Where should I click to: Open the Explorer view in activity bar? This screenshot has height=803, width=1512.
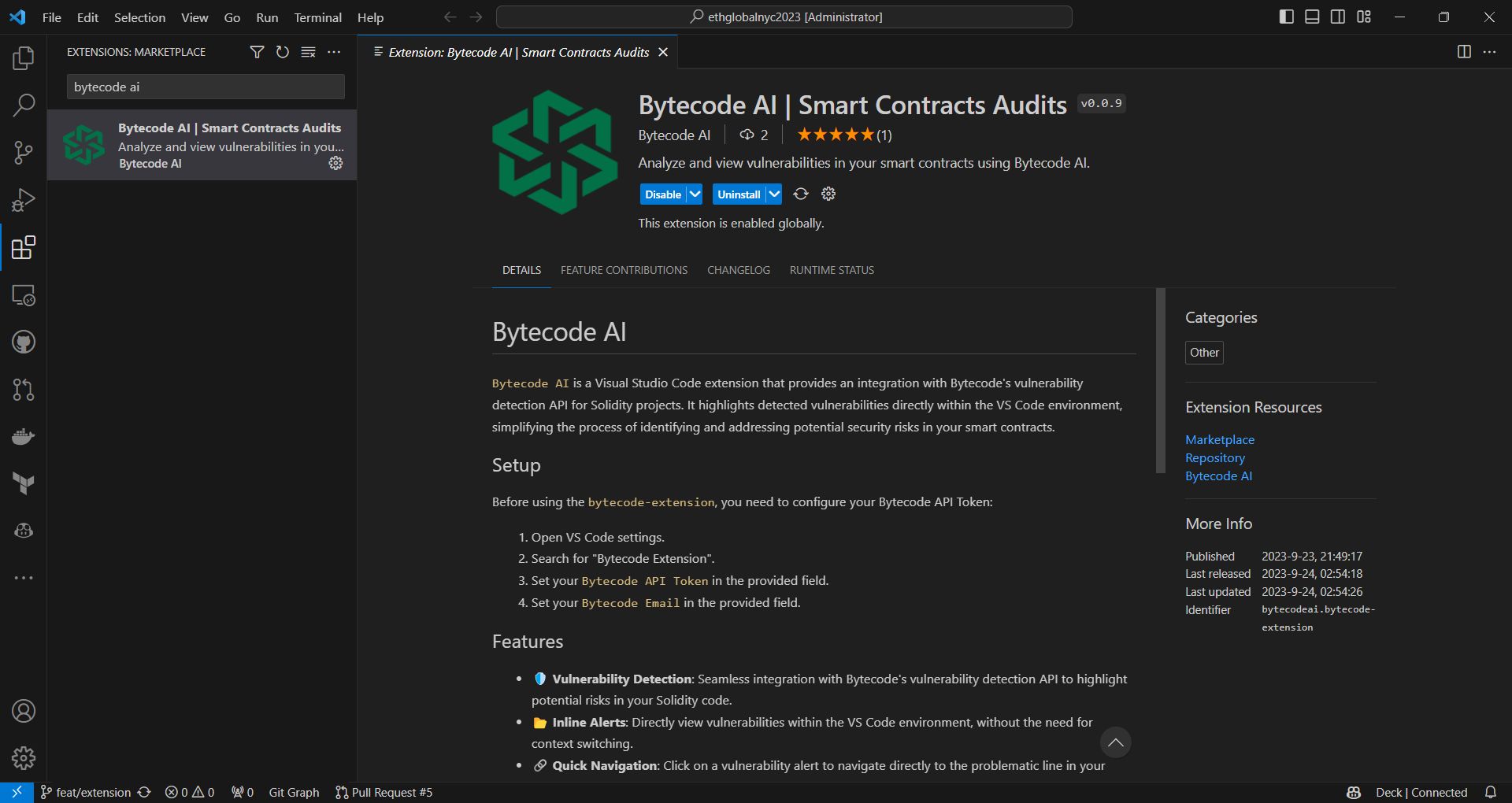24,58
